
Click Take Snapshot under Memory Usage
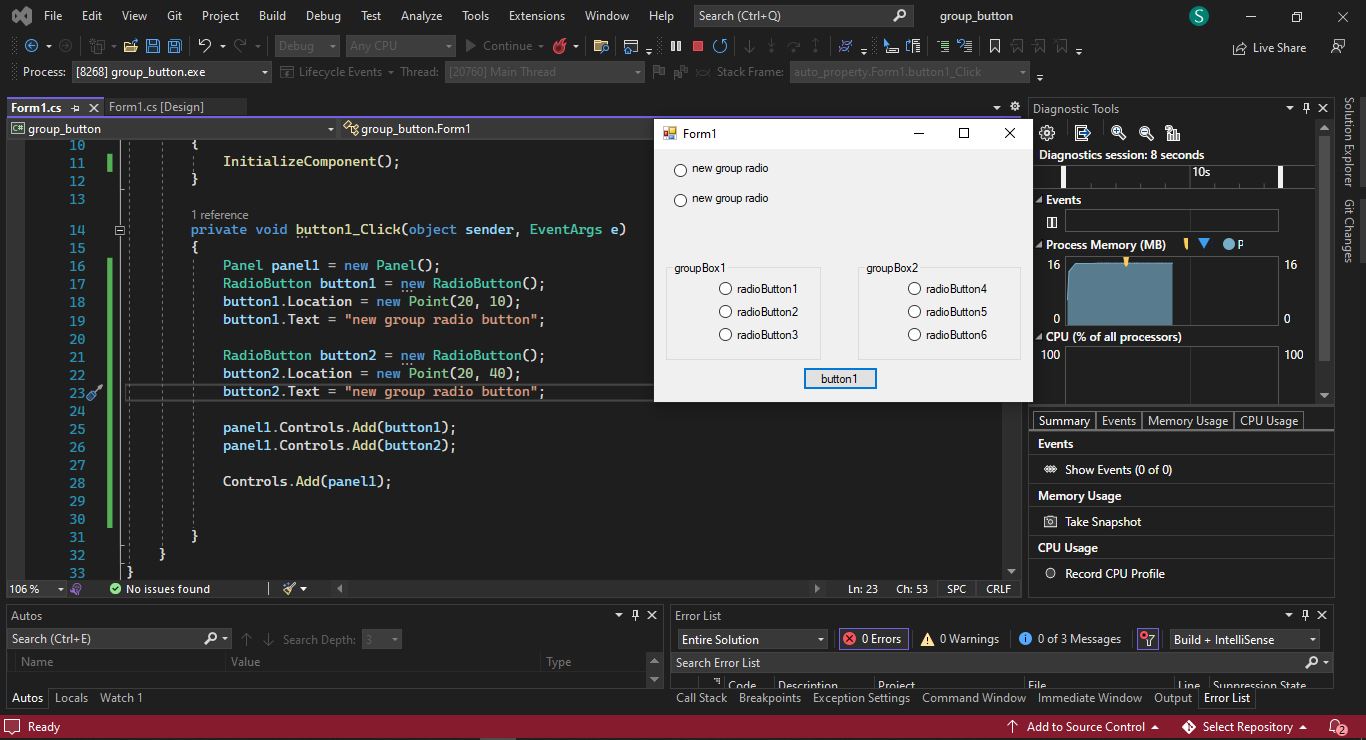pos(1102,522)
